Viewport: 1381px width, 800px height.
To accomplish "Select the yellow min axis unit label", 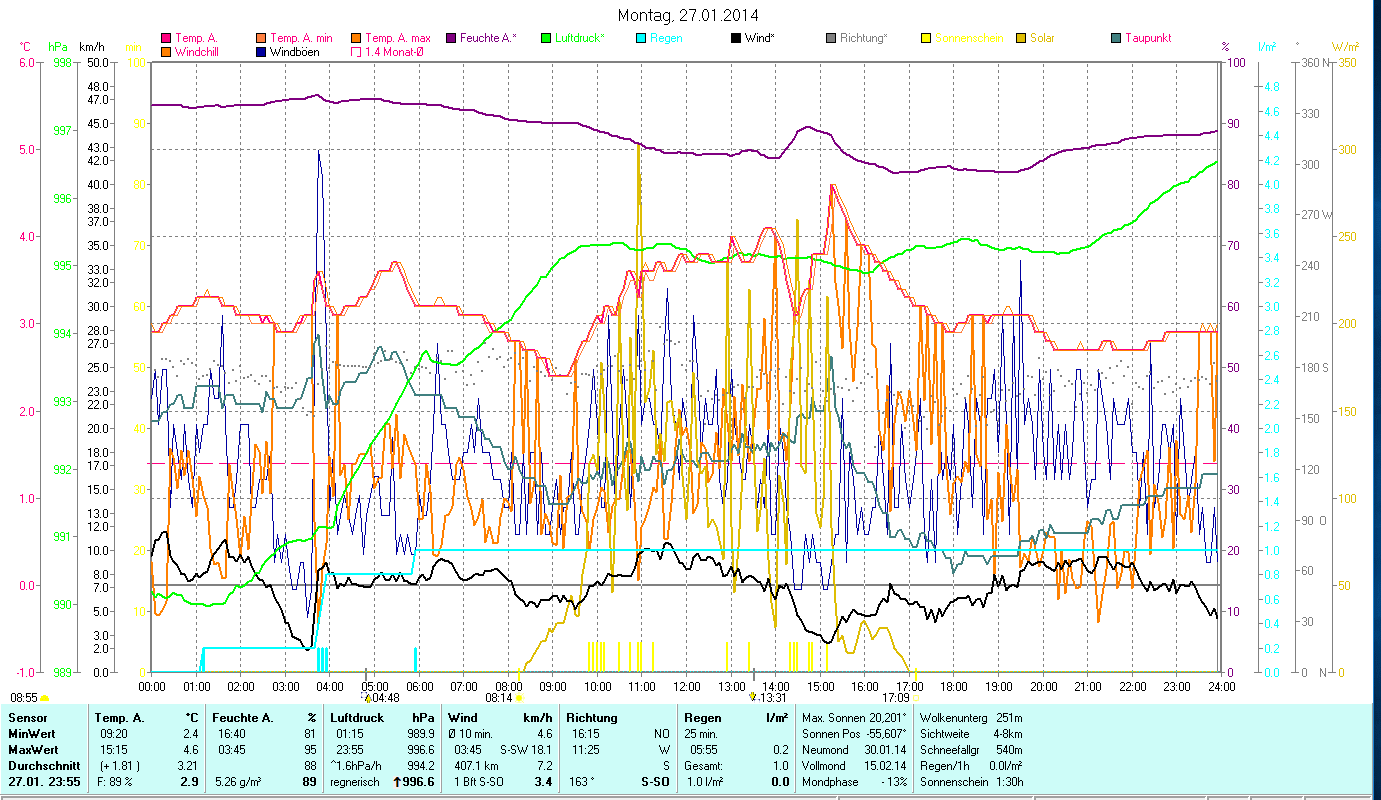I will [133, 47].
